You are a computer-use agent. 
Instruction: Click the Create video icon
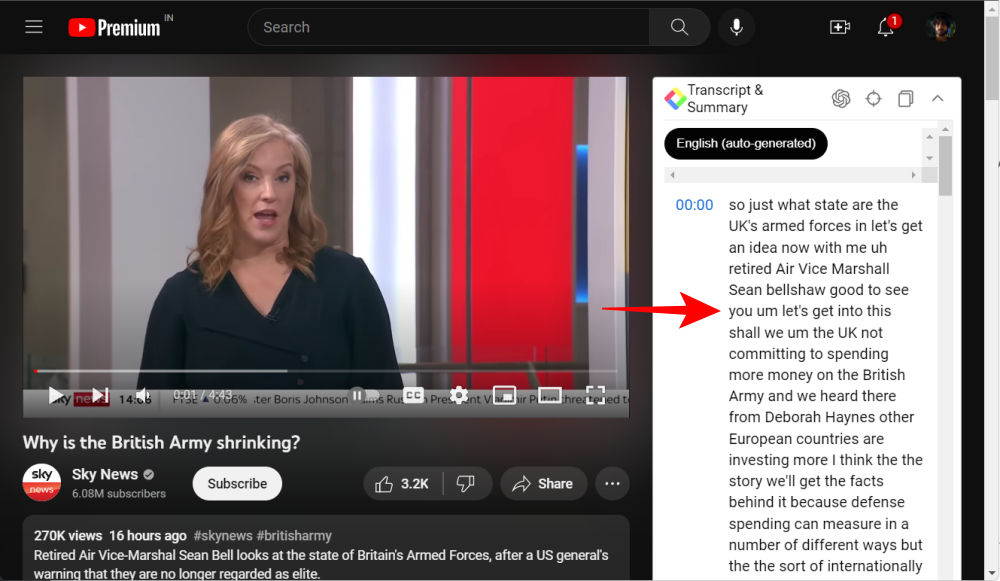click(x=840, y=27)
